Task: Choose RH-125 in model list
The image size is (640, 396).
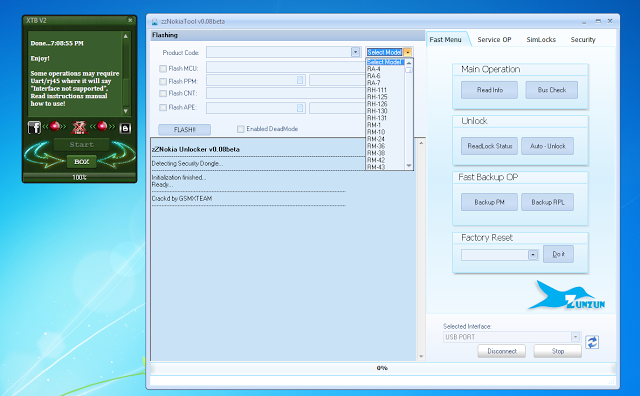Action: [385, 97]
